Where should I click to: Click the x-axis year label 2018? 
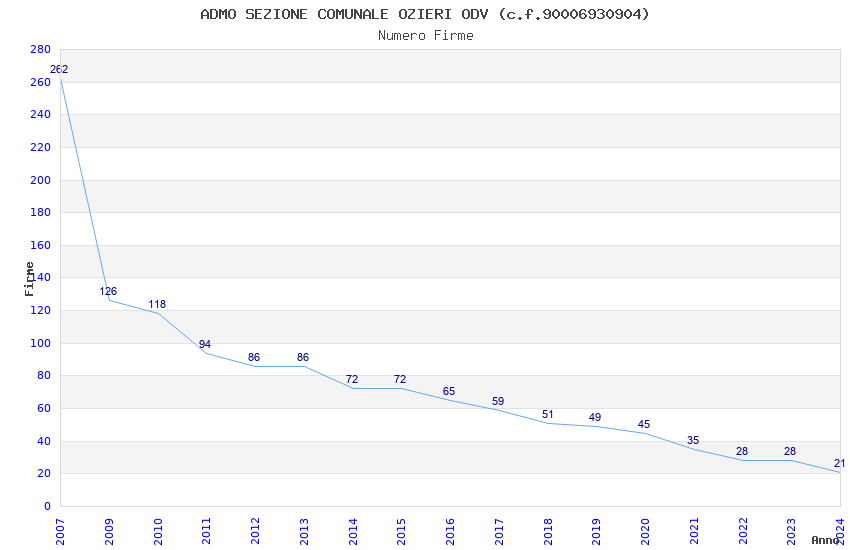click(x=548, y=532)
